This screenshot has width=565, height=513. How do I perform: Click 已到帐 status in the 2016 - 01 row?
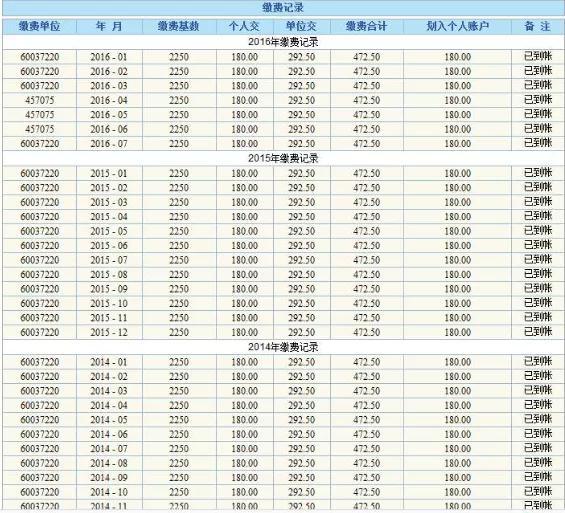pyautogui.click(x=538, y=57)
